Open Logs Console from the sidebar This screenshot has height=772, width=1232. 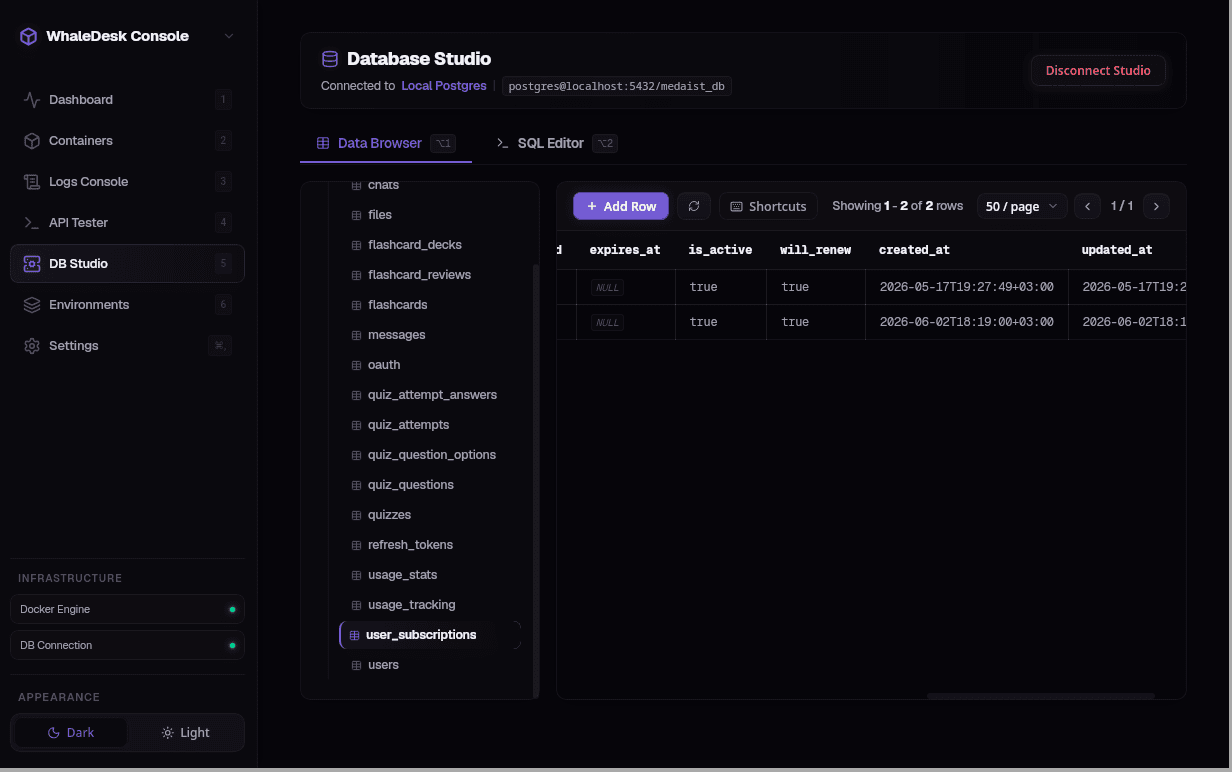127,182
